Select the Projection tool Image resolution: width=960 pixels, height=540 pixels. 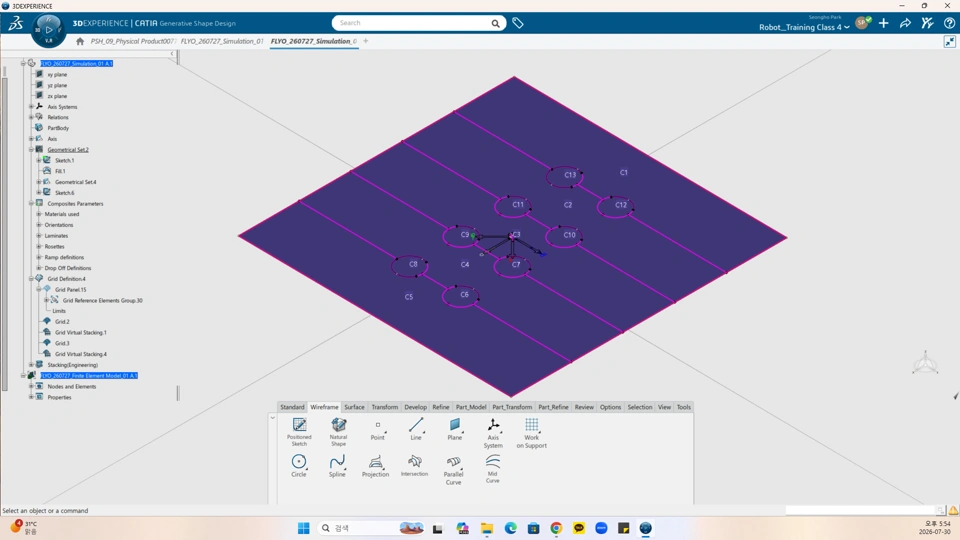(375, 465)
